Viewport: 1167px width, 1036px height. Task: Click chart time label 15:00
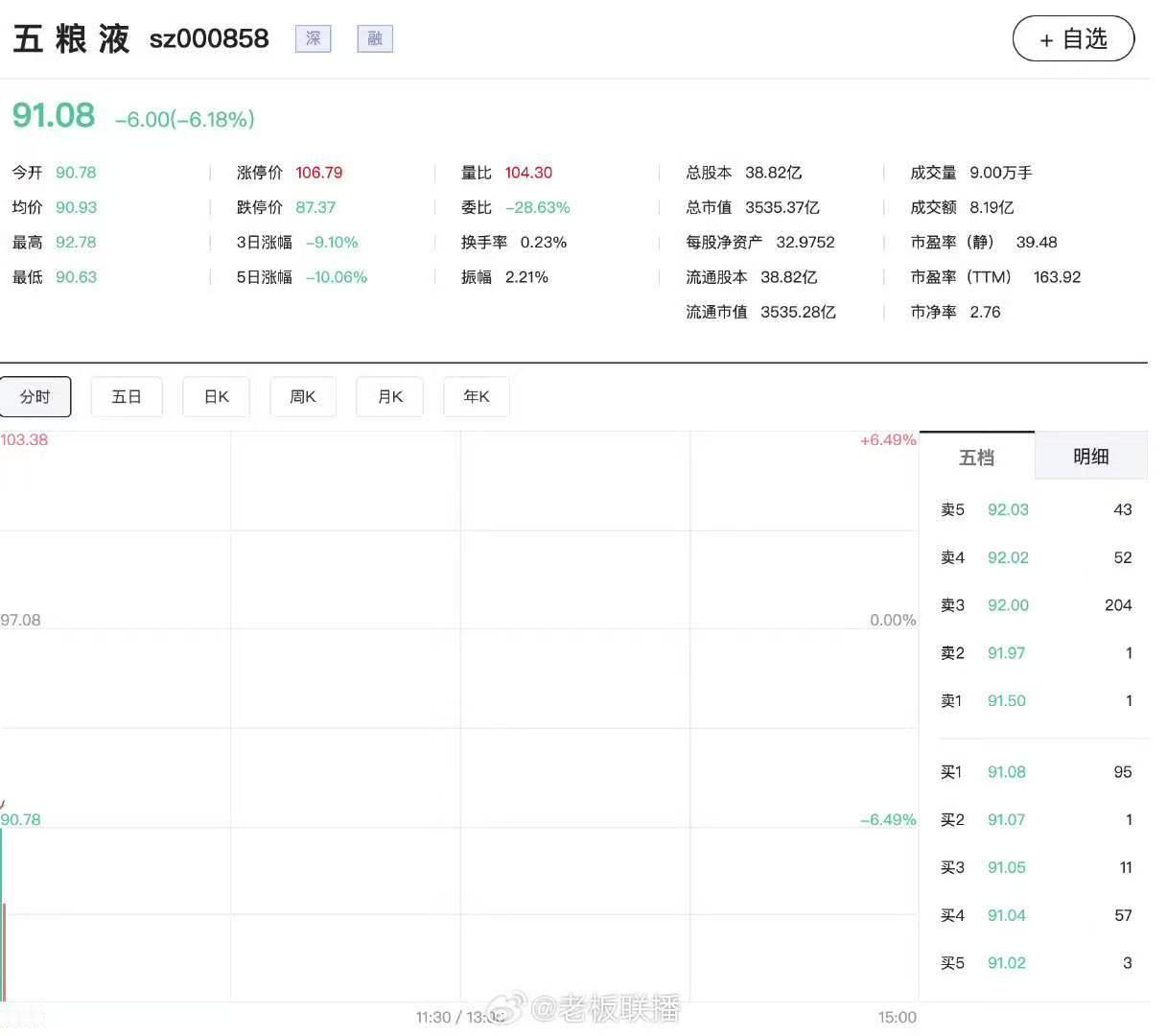897,1017
